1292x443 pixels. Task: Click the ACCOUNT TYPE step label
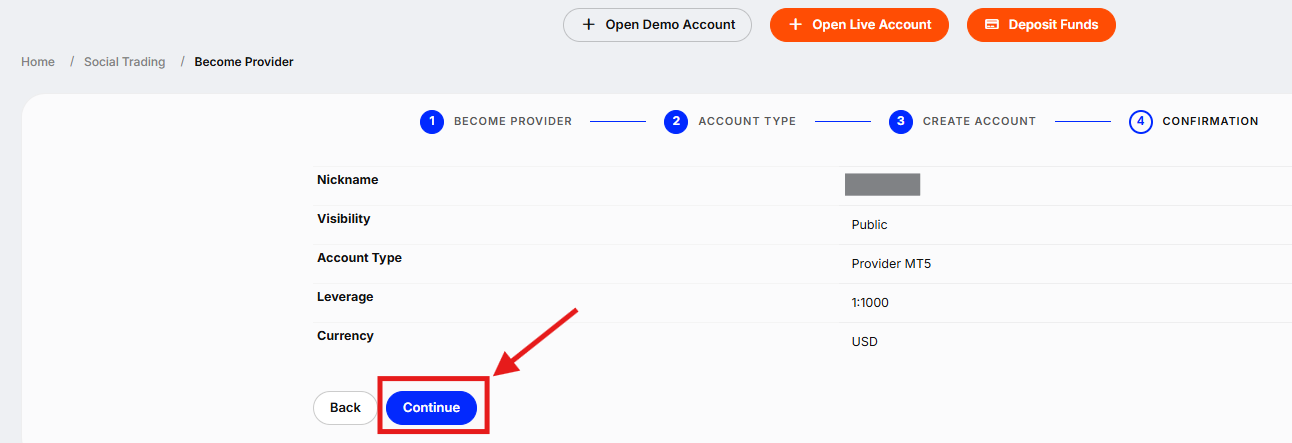tap(747, 122)
